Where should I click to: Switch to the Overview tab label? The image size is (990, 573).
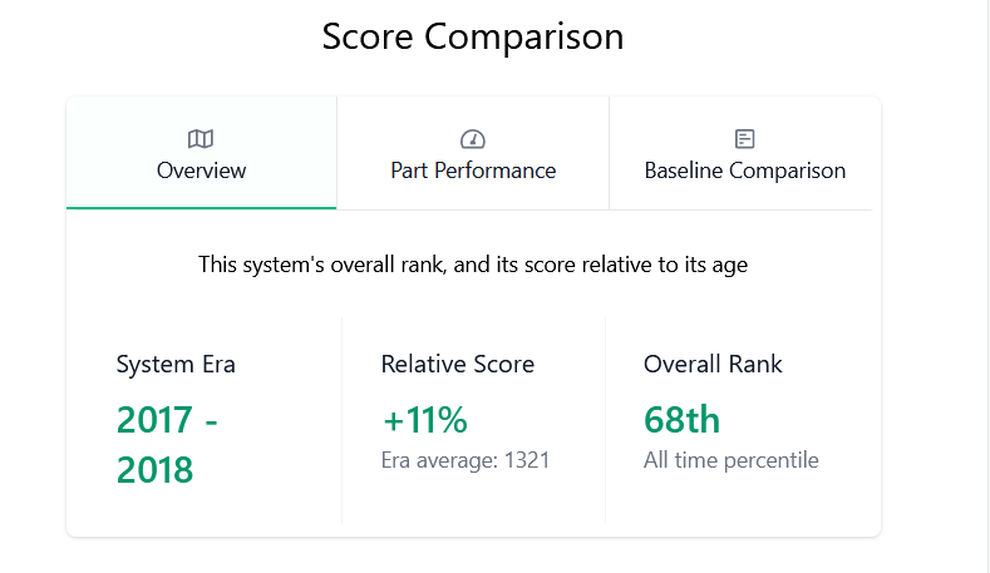201,170
